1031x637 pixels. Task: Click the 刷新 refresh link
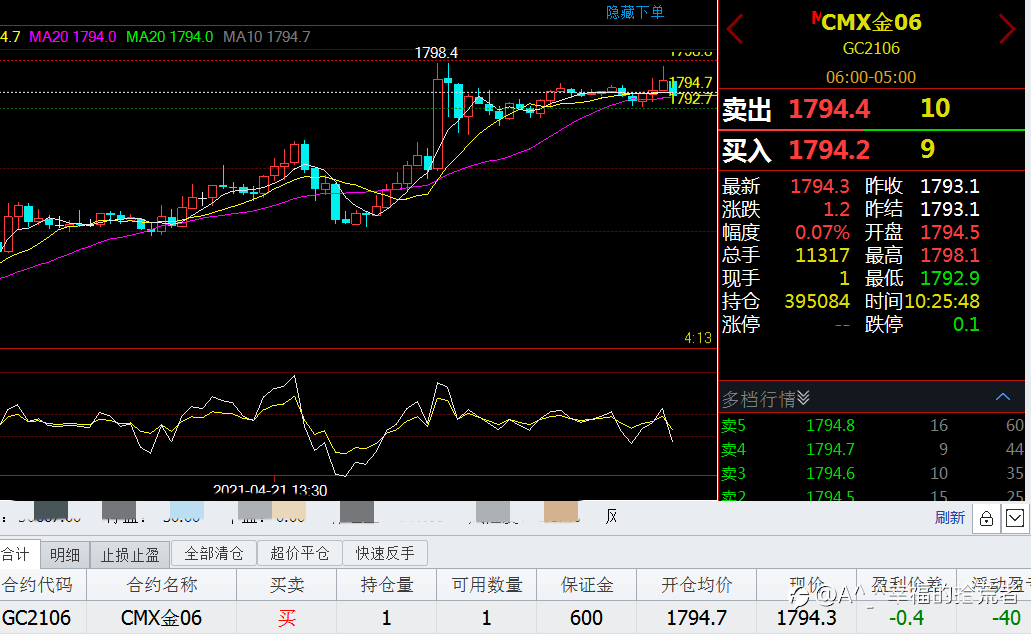[949, 518]
